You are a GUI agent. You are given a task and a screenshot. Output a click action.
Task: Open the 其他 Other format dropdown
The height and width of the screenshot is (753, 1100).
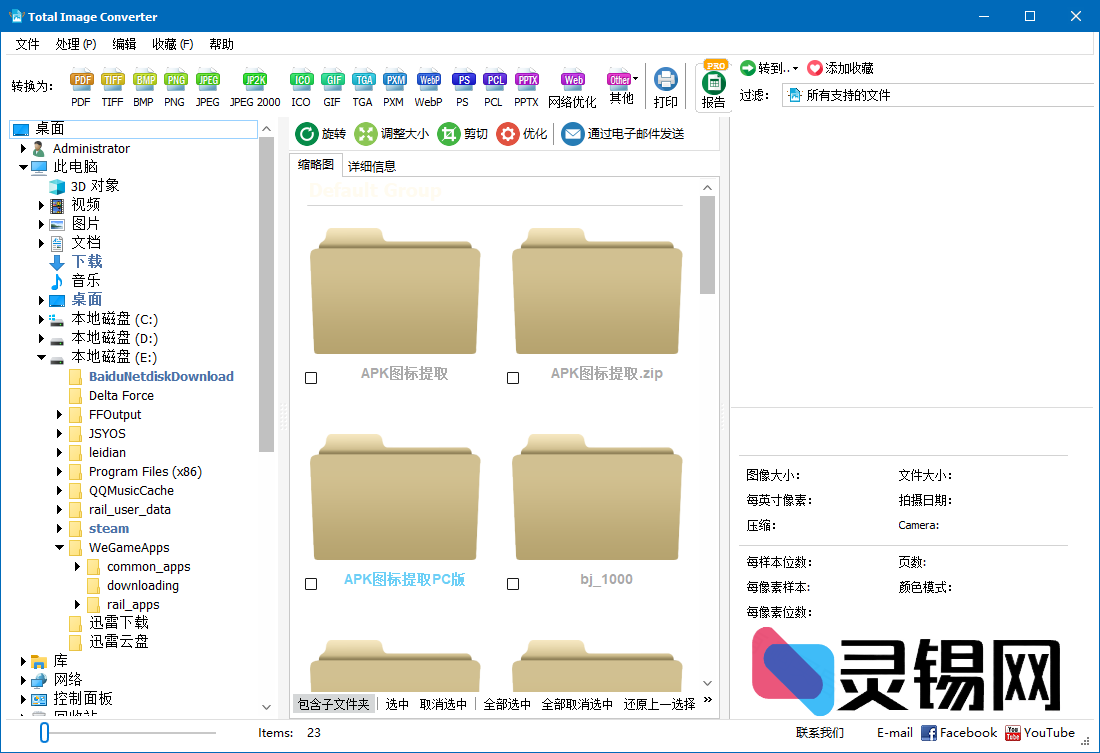click(x=621, y=79)
